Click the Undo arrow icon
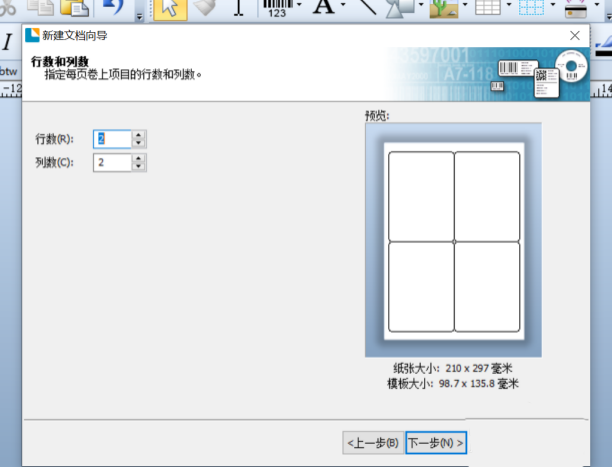The image size is (612, 467). click(x=113, y=7)
